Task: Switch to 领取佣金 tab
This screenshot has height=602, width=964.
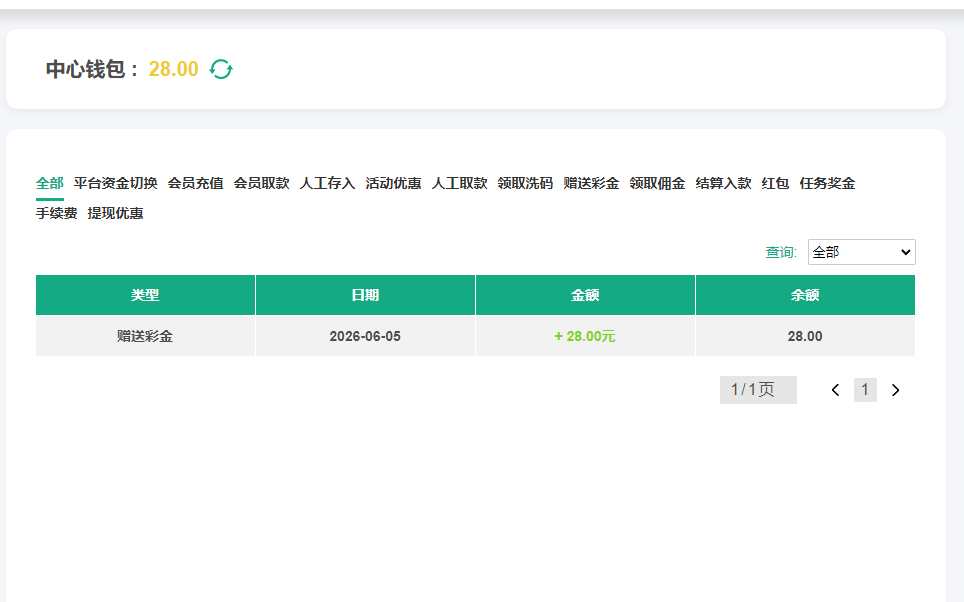Action: coord(657,183)
